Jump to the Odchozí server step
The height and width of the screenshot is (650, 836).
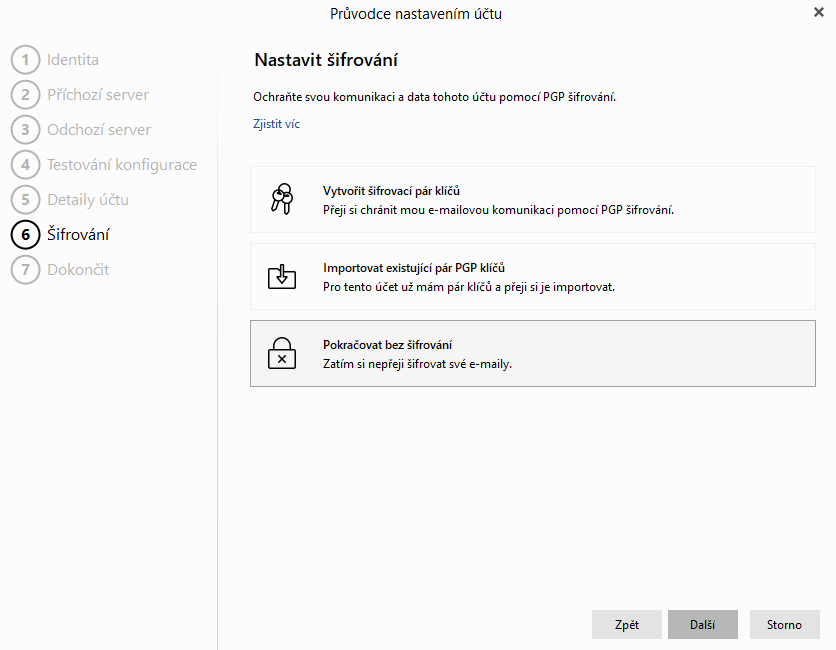(99, 130)
